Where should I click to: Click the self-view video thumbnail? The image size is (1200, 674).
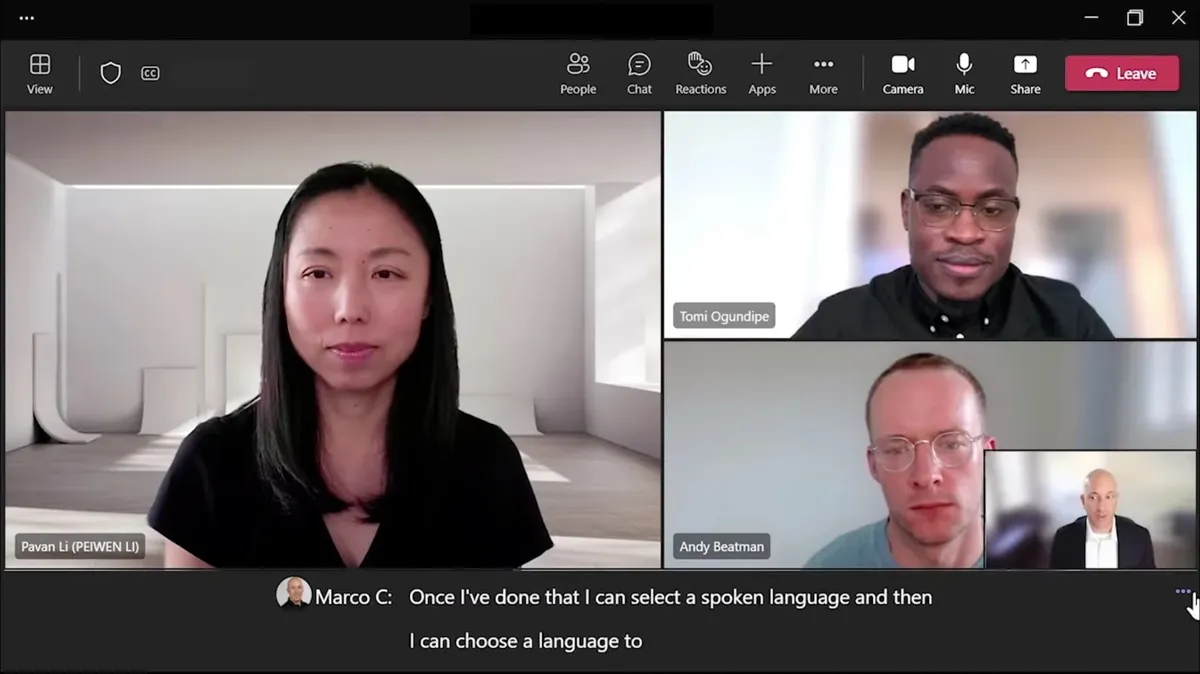[x=1089, y=510]
